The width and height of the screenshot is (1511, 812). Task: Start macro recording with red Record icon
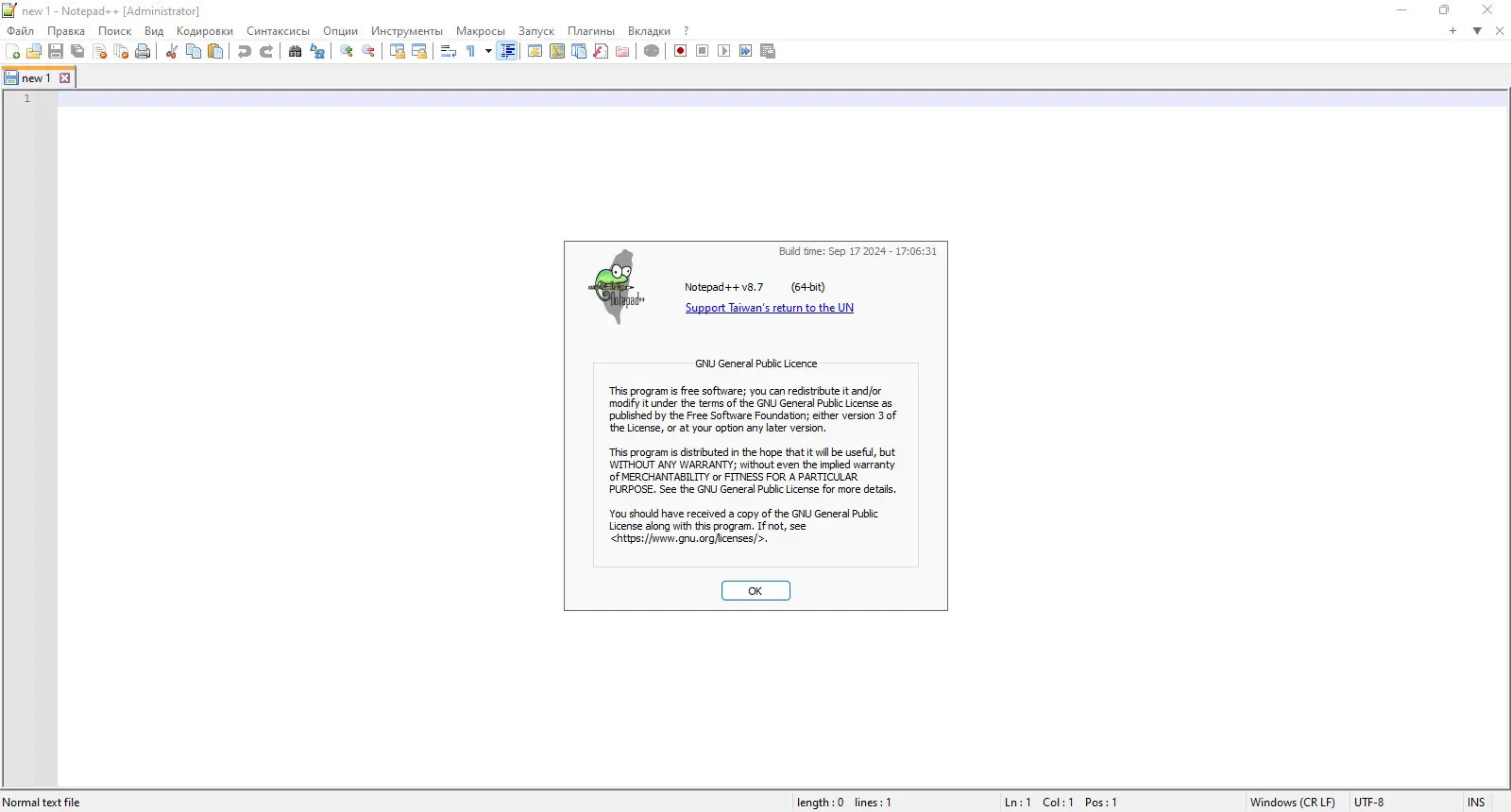click(x=681, y=51)
